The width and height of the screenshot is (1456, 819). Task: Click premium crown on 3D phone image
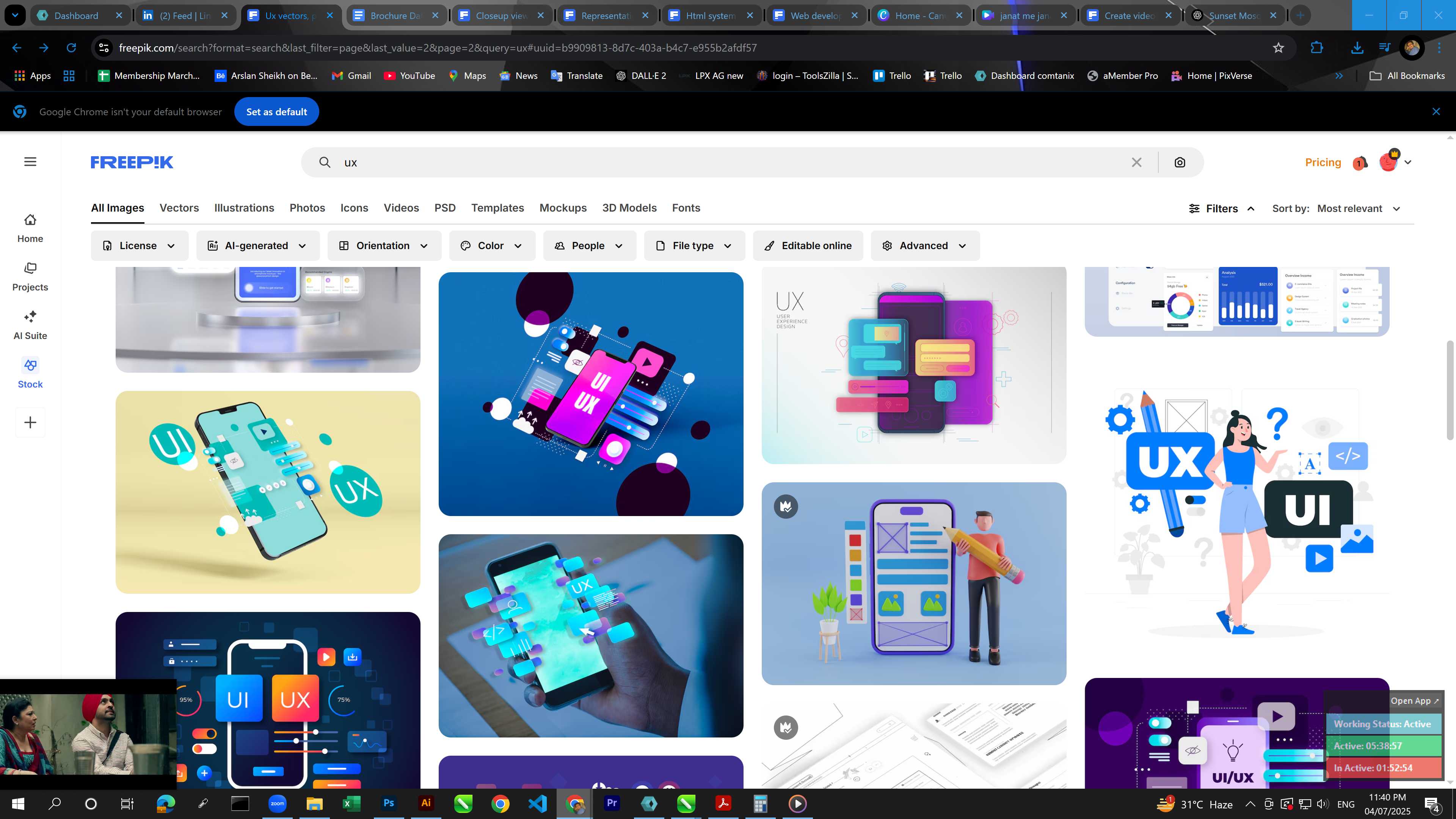coord(786,506)
